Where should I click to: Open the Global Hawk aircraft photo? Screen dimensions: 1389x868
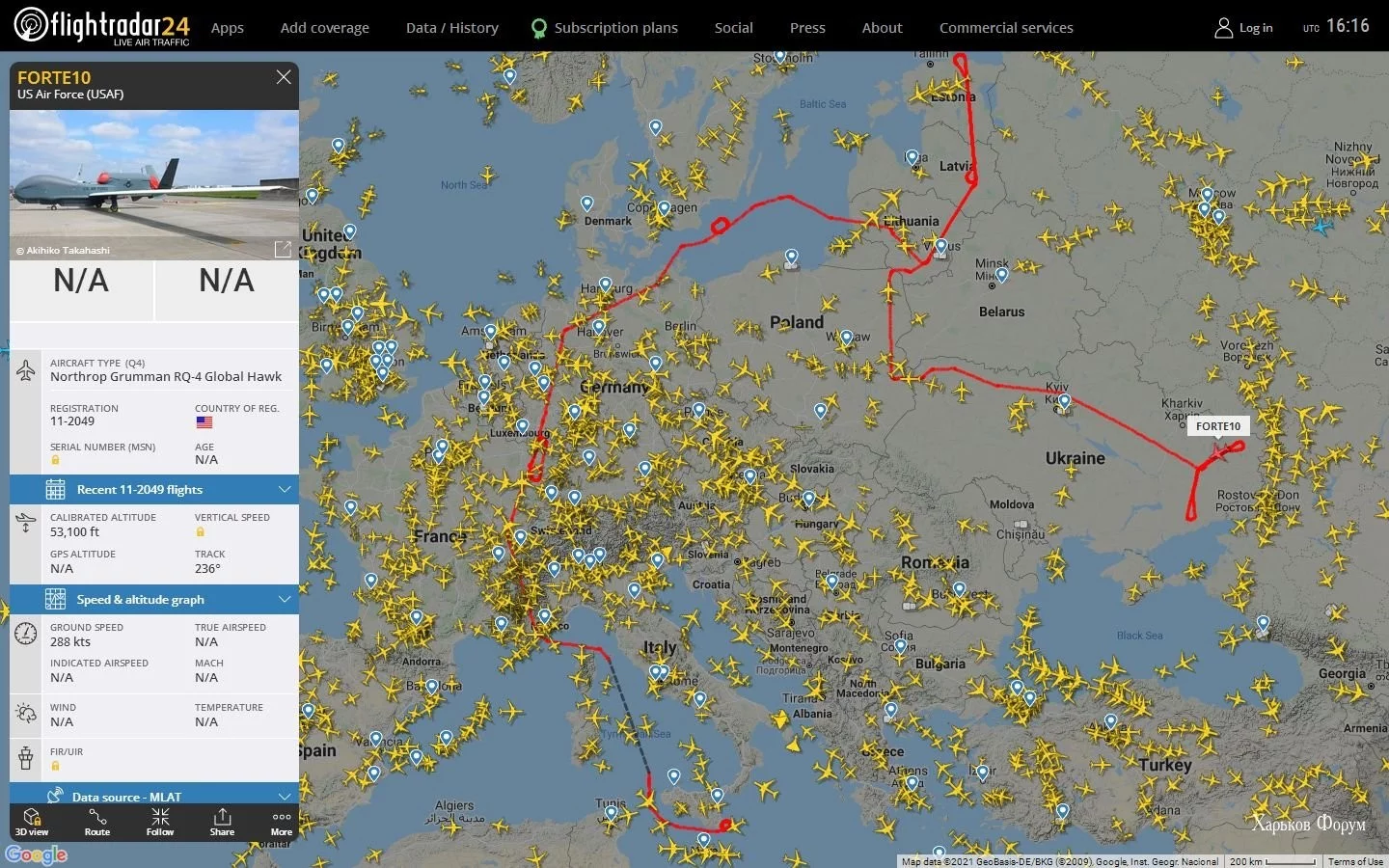pyautogui.click(x=154, y=184)
